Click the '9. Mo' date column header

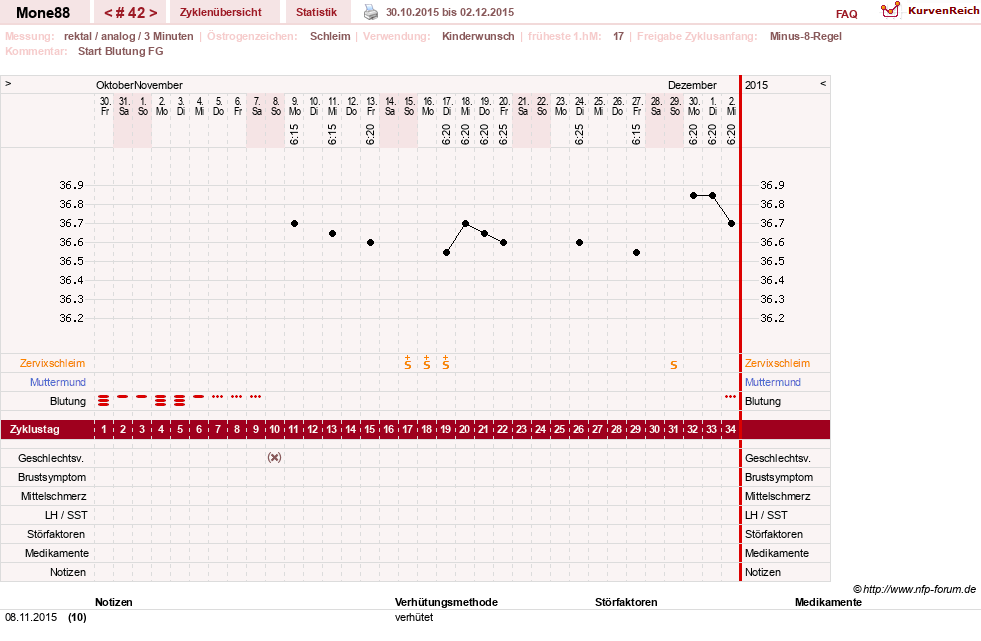coord(294,106)
